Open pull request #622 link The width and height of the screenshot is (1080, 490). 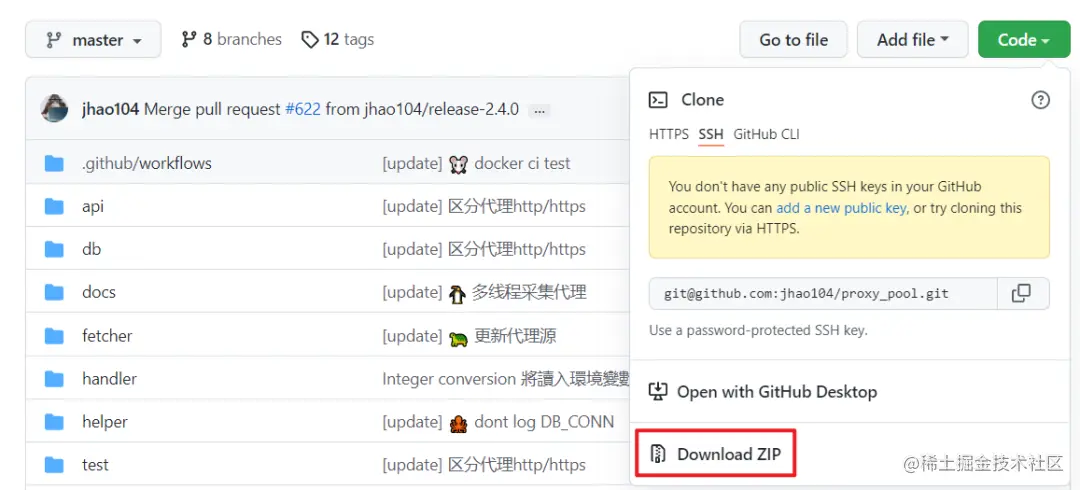point(303,109)
